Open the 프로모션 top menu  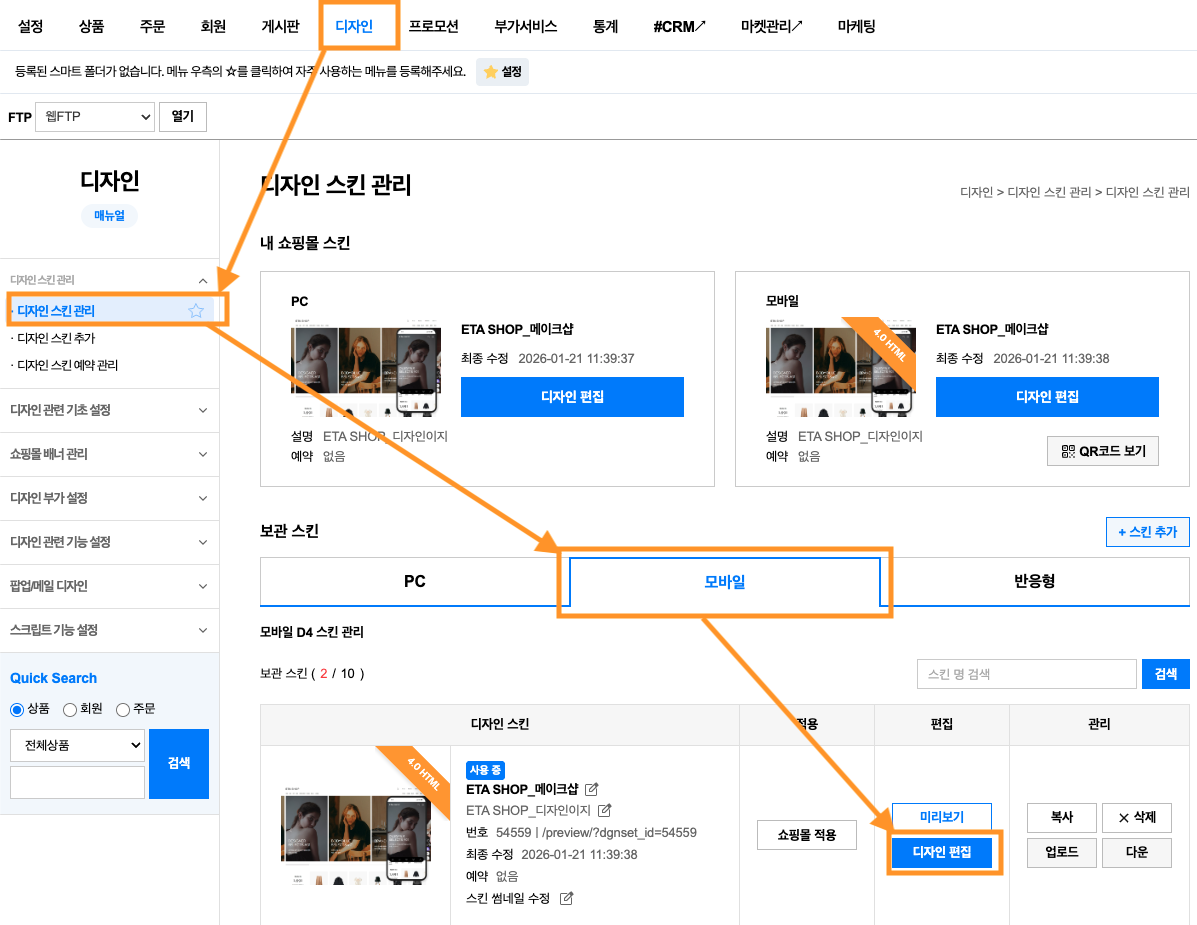pos(434,27)
